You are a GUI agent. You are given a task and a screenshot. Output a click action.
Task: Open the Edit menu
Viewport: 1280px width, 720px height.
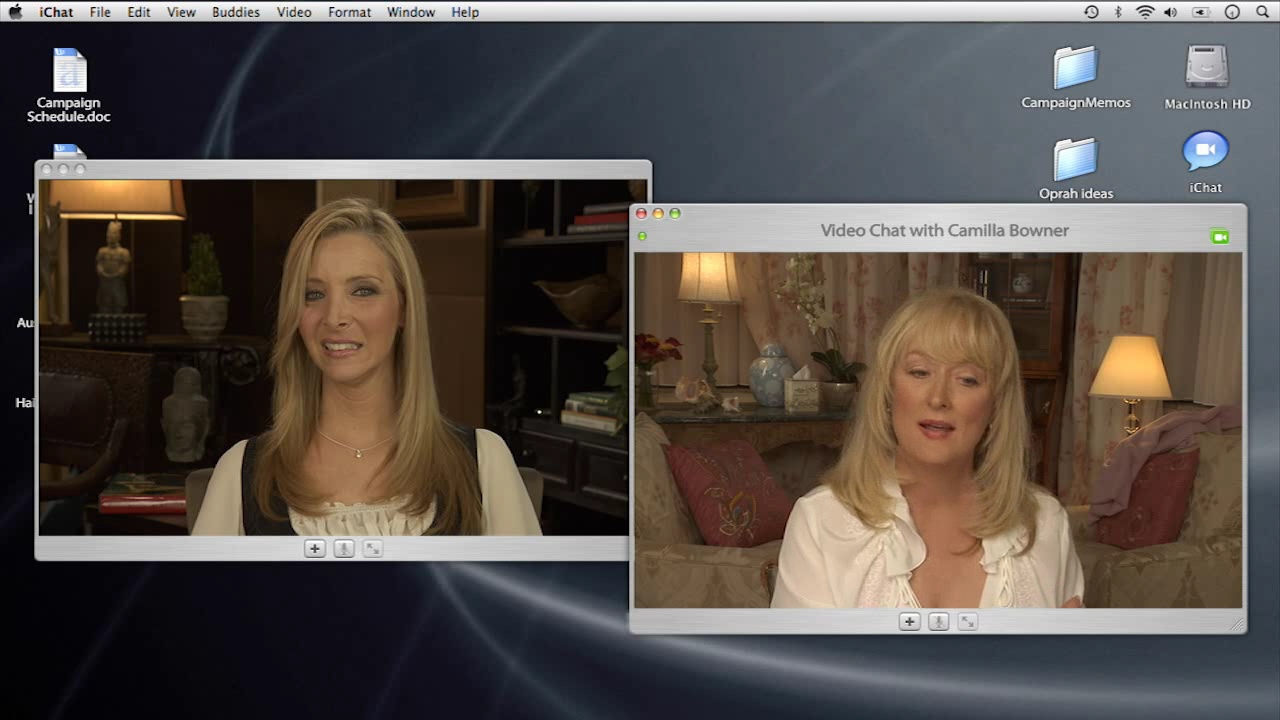(139, 12)
